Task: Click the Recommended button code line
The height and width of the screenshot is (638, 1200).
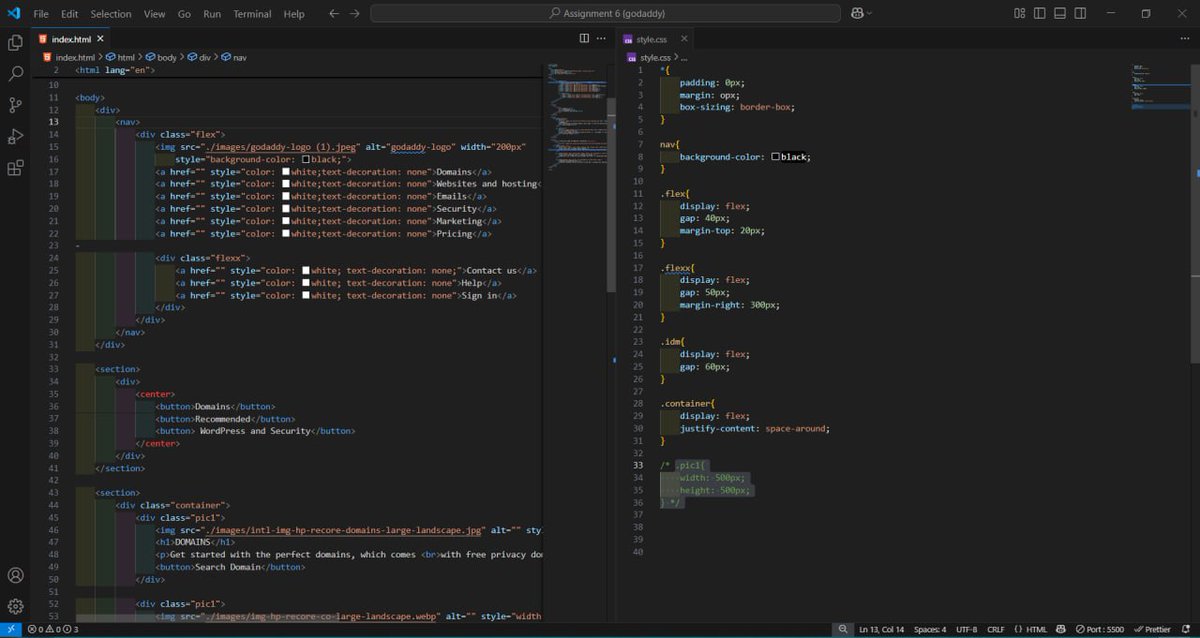Action: [225, 419]
